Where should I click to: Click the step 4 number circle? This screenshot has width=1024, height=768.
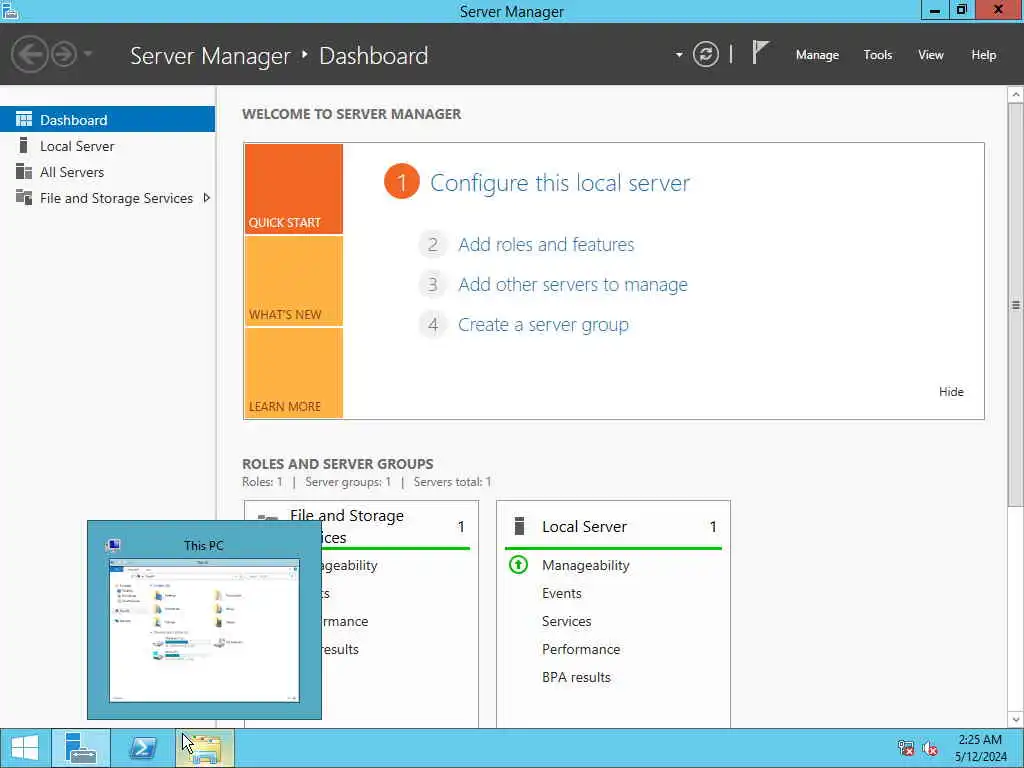[432, 325]
